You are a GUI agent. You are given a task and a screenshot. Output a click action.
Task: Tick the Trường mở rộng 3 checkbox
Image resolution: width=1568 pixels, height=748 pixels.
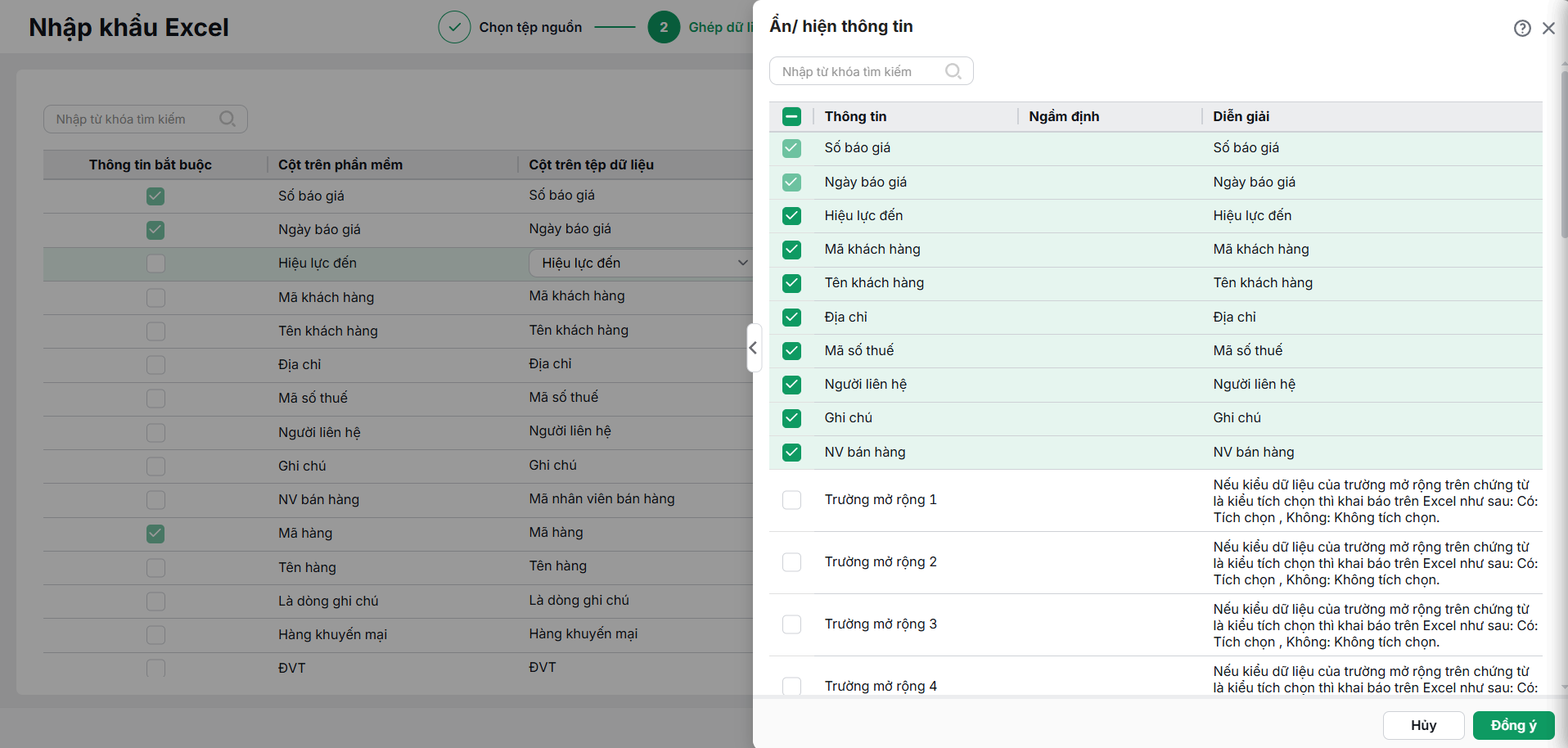[791, 624]
